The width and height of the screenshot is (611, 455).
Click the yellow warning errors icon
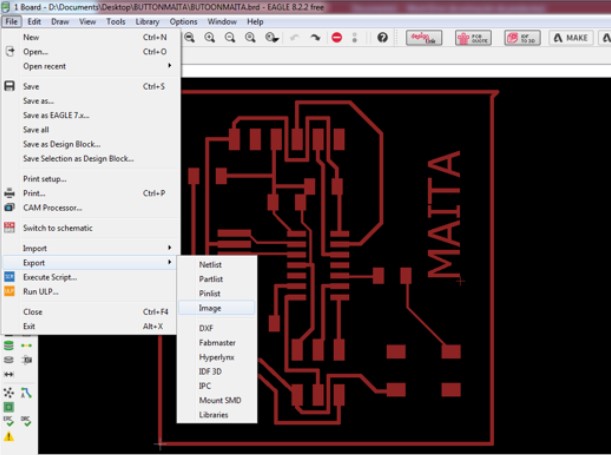coord(9,437)
